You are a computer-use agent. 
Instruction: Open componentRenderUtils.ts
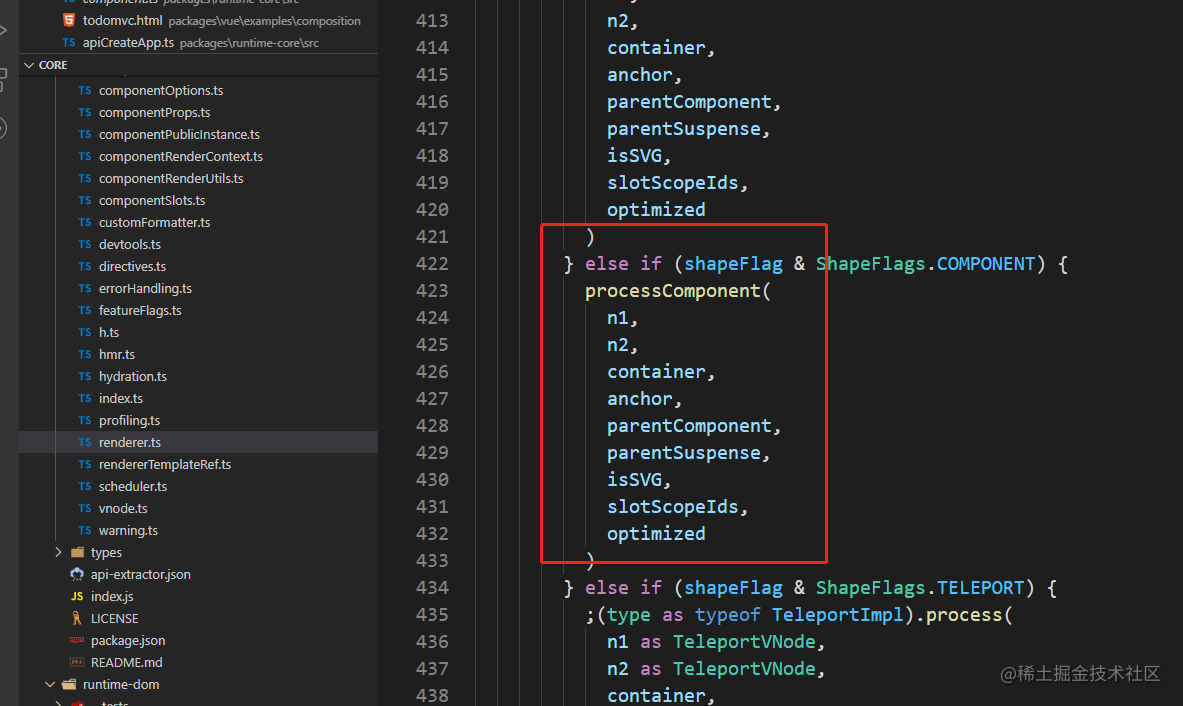point(171,178)
